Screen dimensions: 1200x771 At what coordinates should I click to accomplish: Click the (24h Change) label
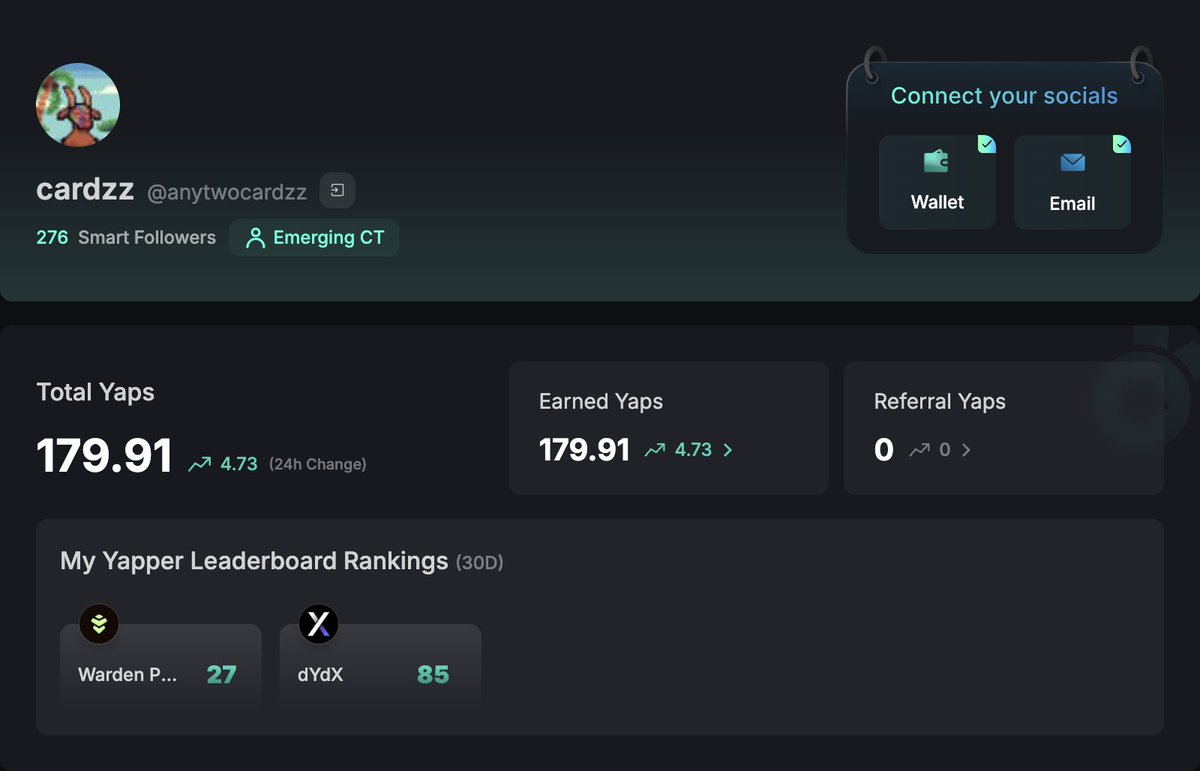(x=317, y=464)
